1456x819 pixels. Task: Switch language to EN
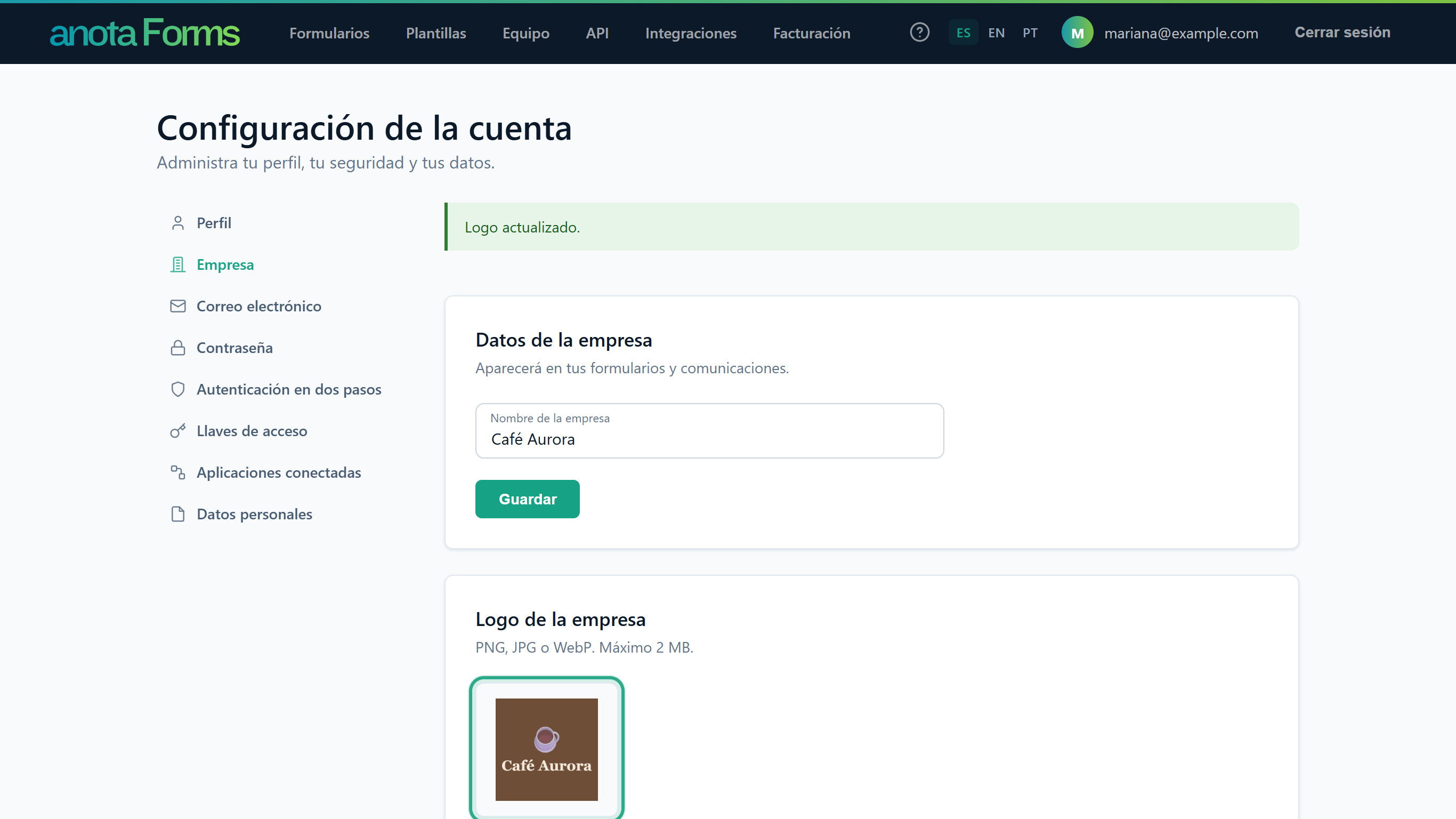tap(997, 33)
